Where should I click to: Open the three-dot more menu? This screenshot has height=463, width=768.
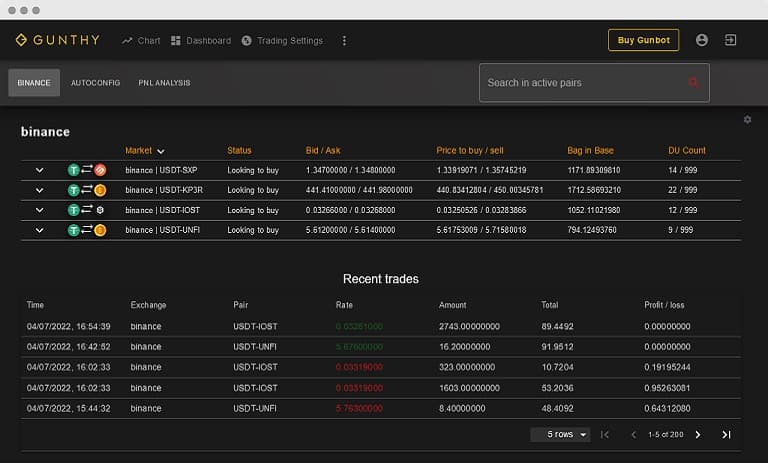coord(344,41)
